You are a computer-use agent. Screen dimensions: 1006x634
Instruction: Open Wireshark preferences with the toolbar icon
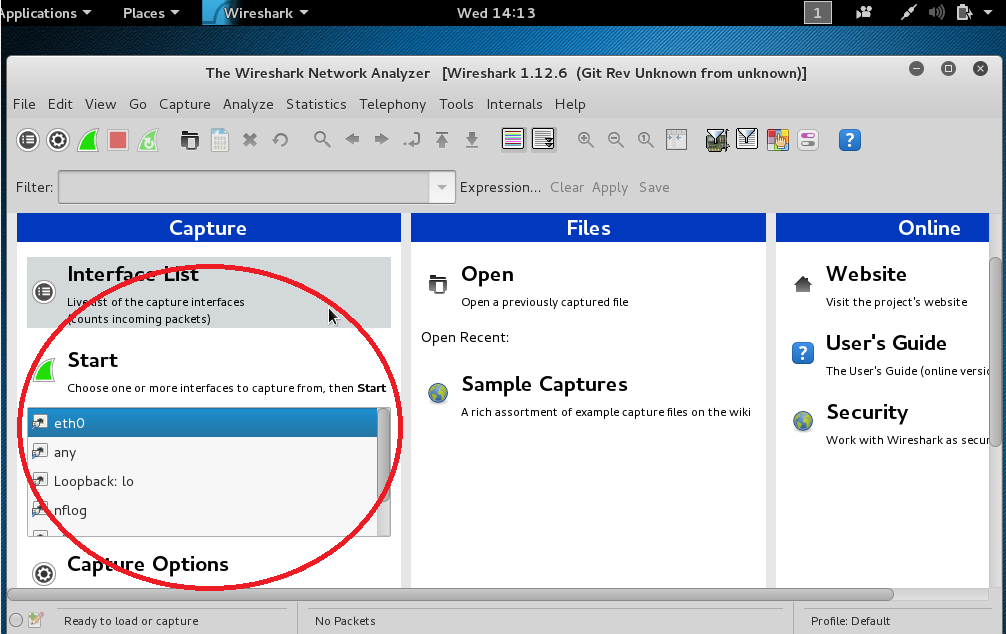(x=808, y=140)
